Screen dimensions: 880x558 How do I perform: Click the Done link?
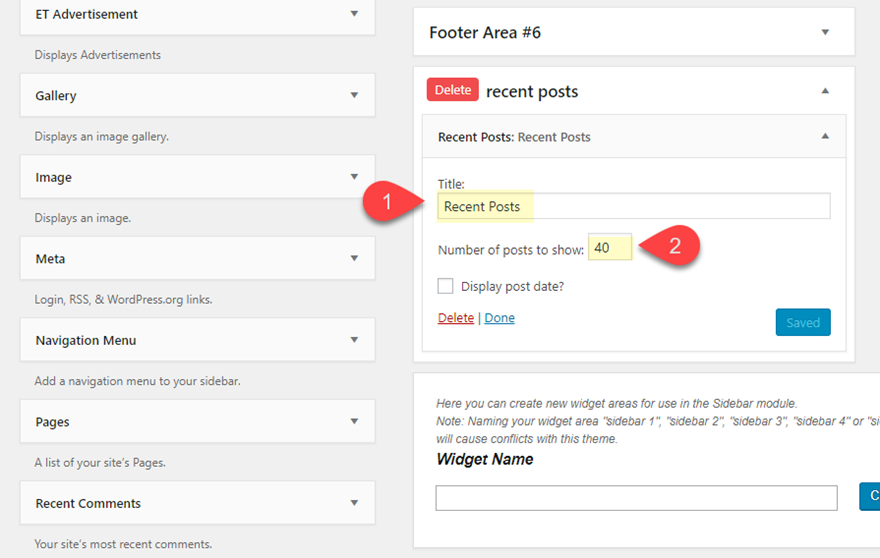coord(499,318)
